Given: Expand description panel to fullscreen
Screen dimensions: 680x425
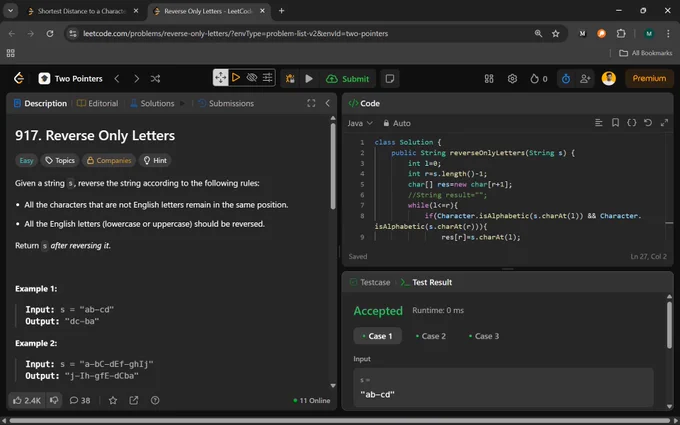Looking at the screenshot, I should (311, 103).
